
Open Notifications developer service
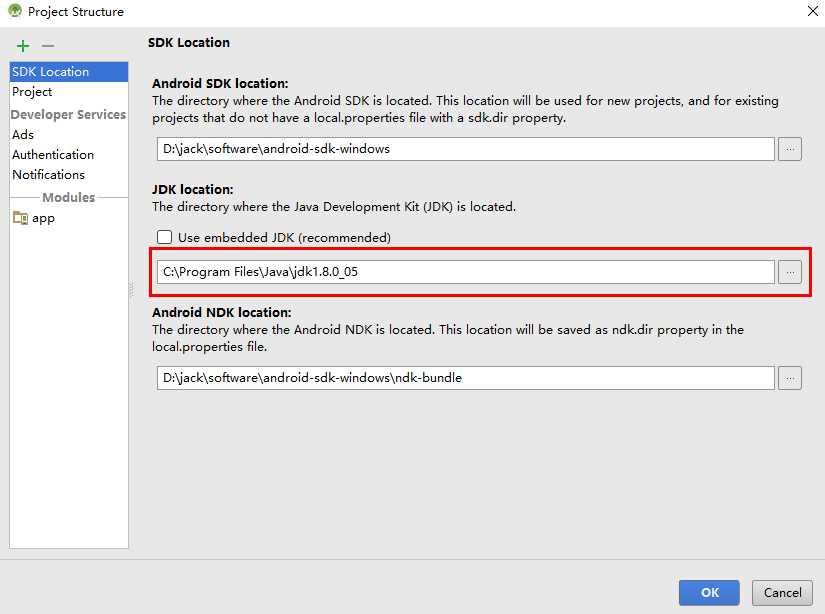click(x=48, y=175)
